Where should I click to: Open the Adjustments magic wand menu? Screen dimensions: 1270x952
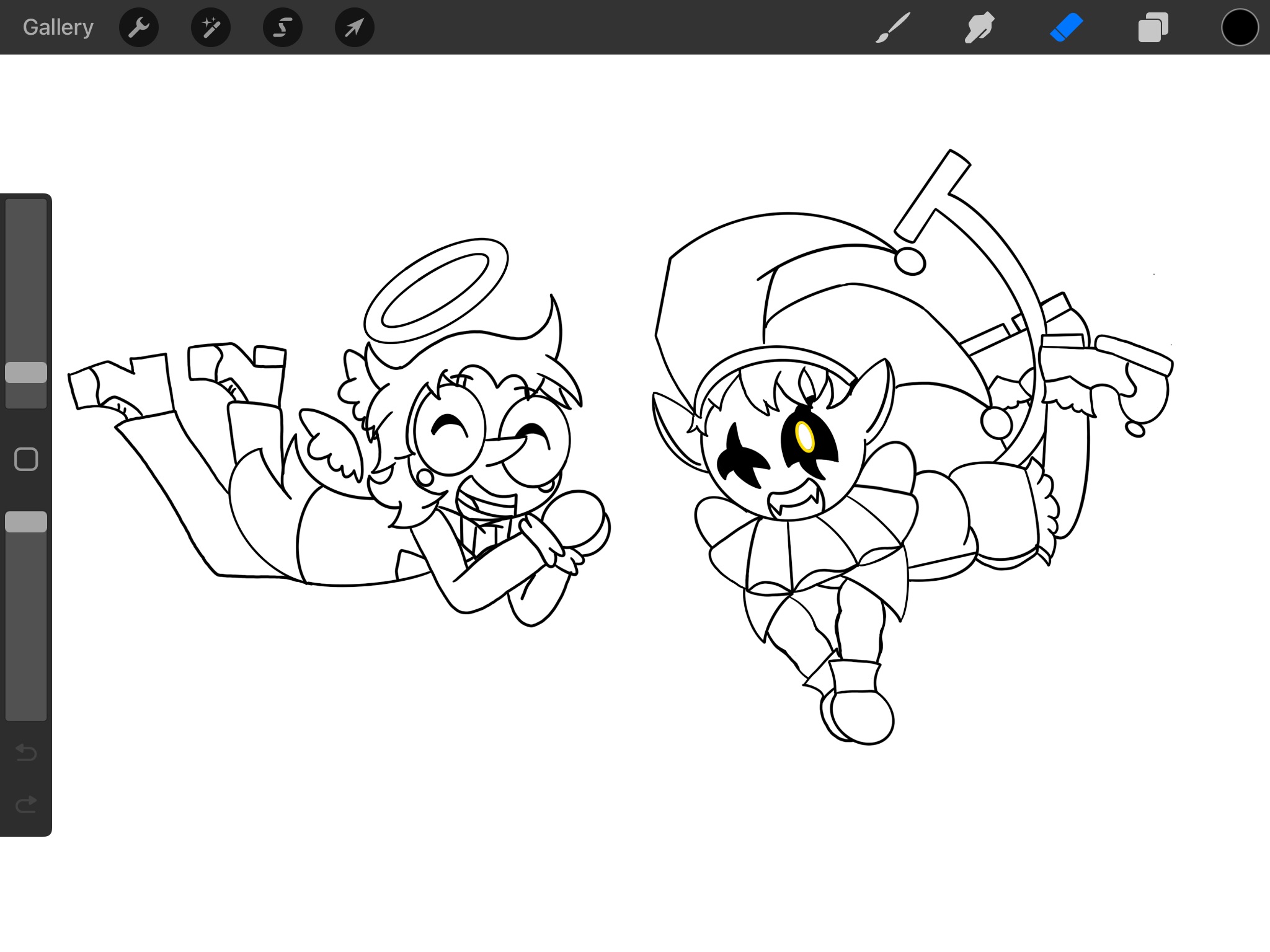pyautogui.click(x=211, y=27)
